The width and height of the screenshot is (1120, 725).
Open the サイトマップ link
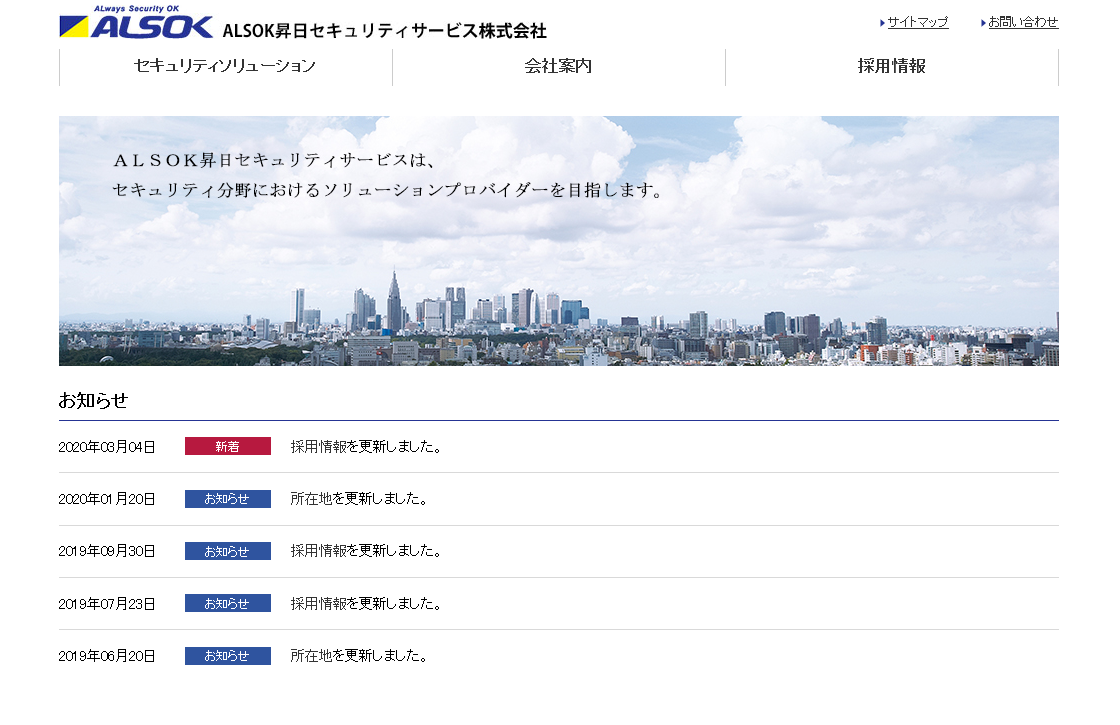(918, 22)
